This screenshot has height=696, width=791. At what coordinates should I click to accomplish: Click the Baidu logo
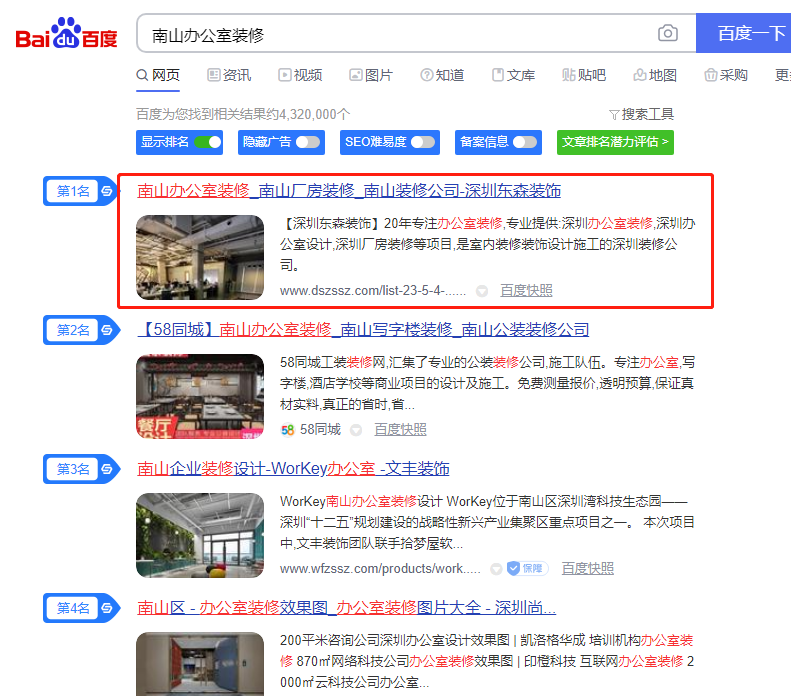[66, 33]
